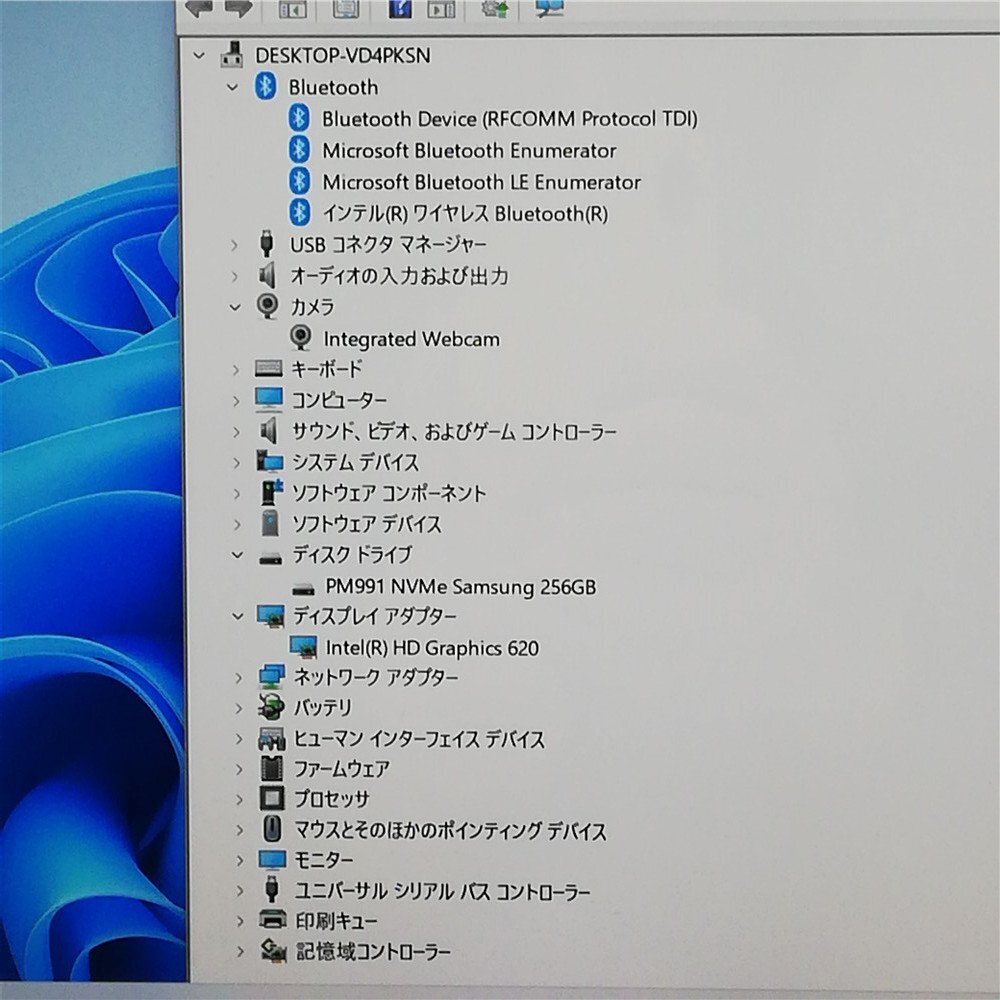
Task: Select the サウンド、ビデオ、およびゲーム コントローラー label
Action: (454, 432)
